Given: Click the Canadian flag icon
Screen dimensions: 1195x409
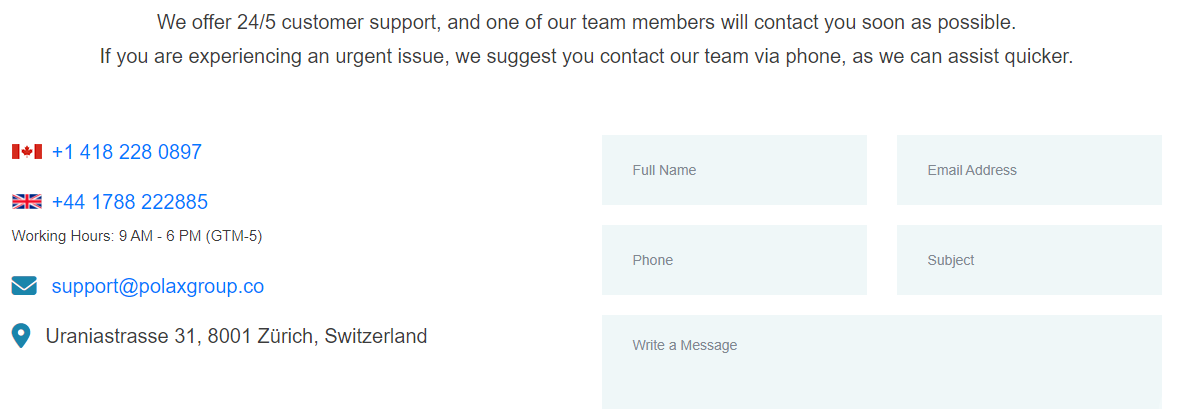Looking at the screenshot, I should point(27,152).
